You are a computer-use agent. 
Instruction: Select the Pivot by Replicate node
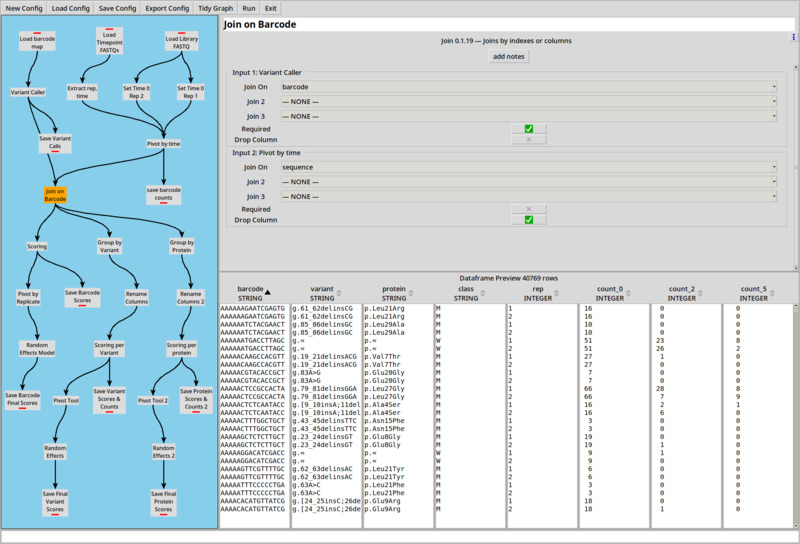[x=28, y=298]
